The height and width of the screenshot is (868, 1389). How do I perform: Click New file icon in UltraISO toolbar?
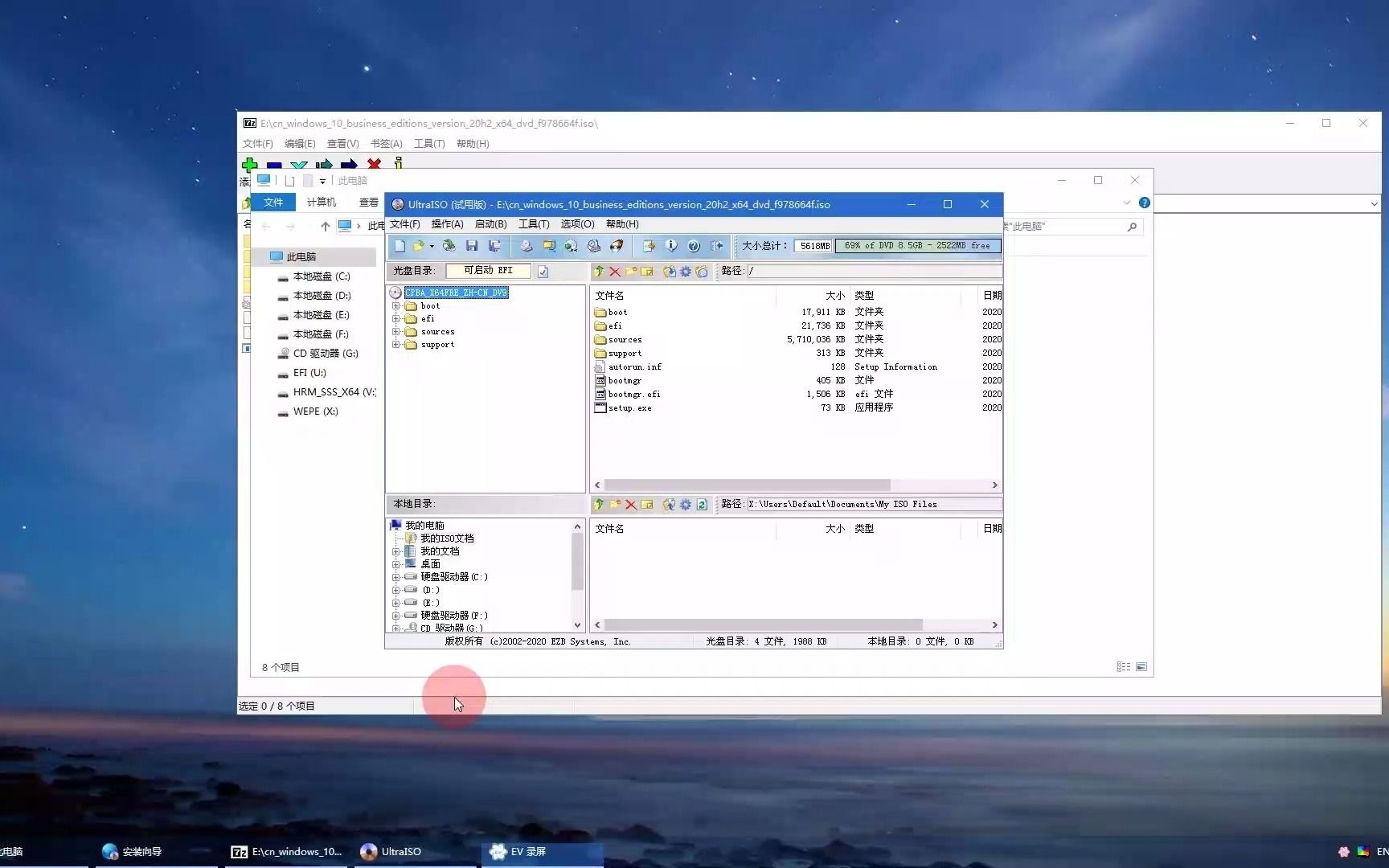click(x=399, y=246)
